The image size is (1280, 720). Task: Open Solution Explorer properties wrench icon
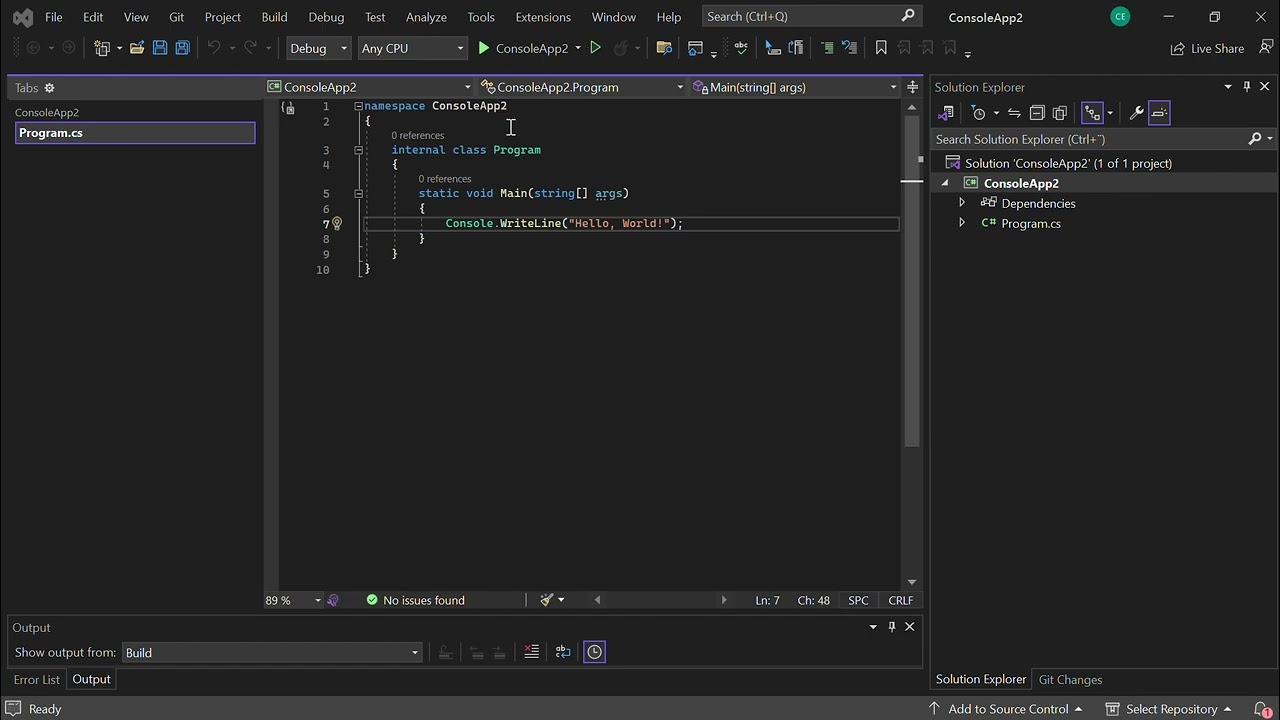[1136, 113]
